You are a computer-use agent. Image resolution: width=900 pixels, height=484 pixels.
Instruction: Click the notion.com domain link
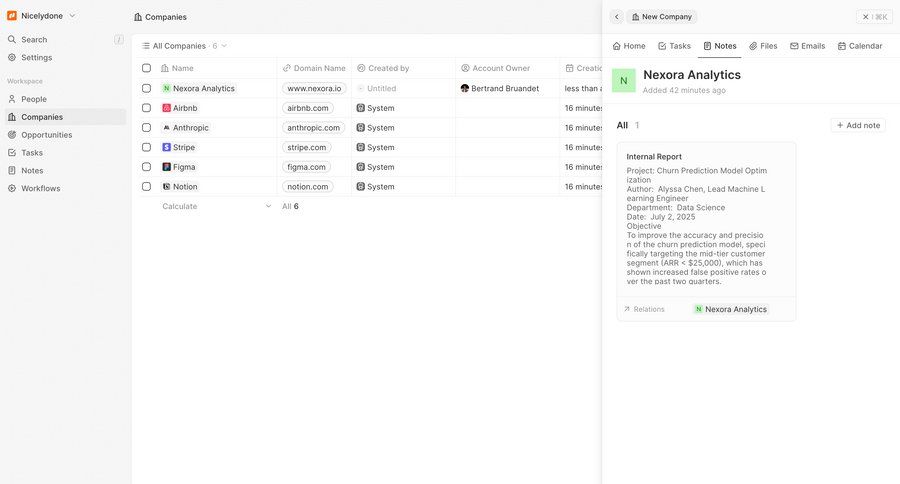point(308,187)
